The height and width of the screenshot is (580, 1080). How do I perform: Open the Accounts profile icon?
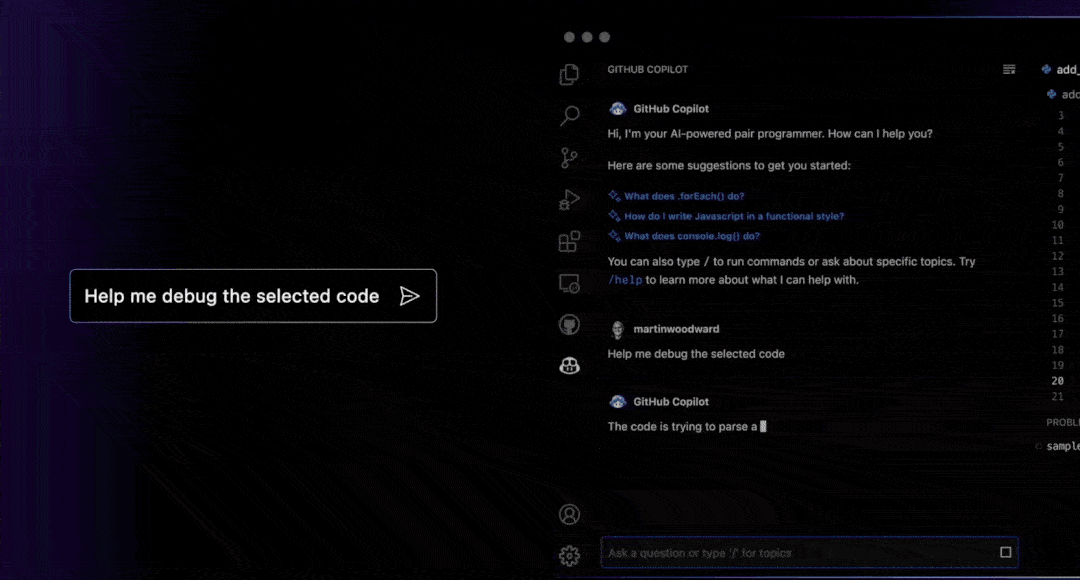tap(569, 514)
